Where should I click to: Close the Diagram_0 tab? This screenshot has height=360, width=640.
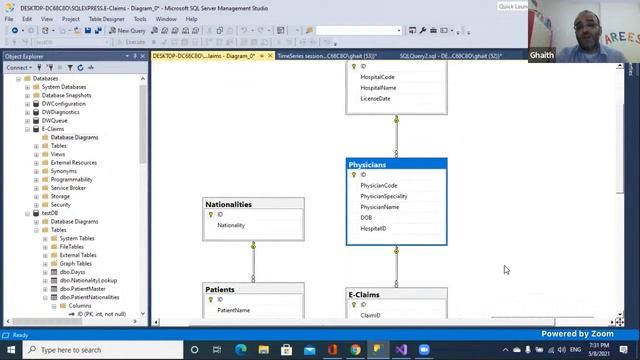(270, 56)
